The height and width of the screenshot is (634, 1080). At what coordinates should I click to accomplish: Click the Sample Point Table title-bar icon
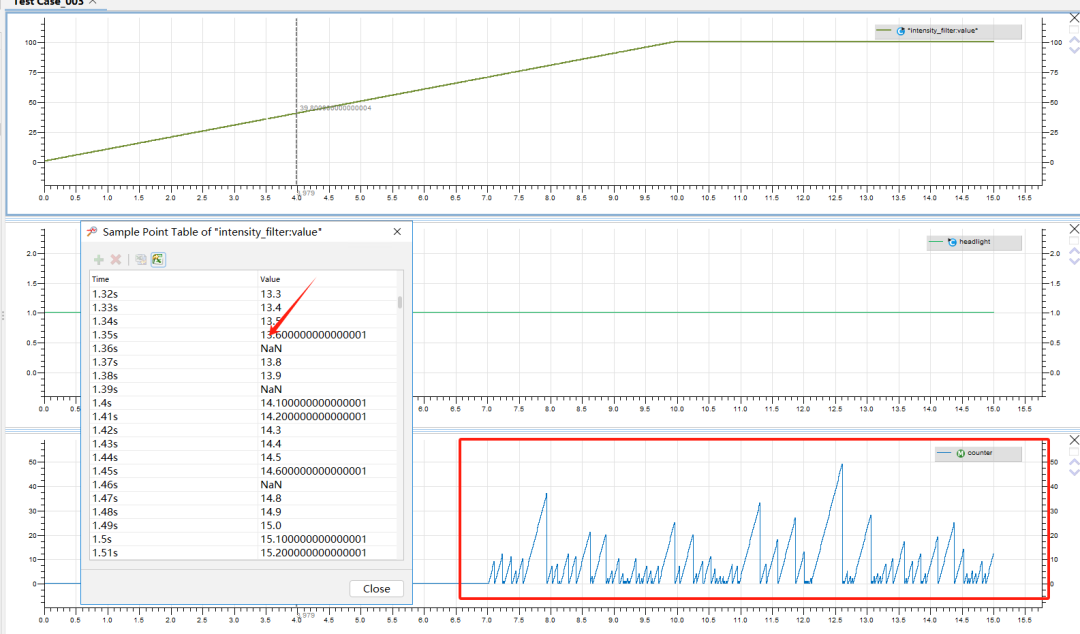click(92, 232)
